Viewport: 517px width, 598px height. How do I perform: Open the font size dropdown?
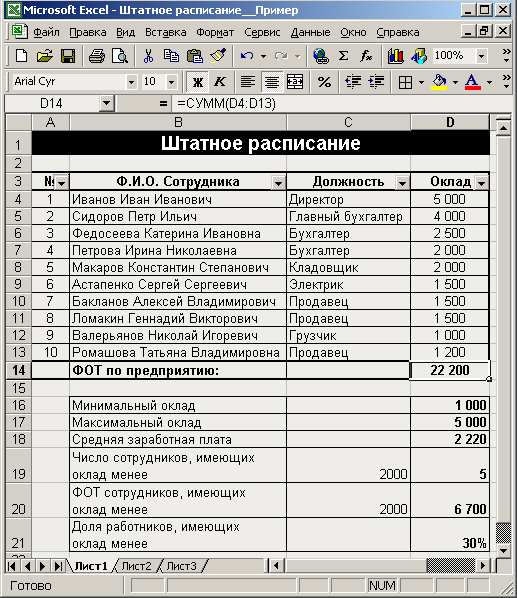(x=172, y=82)
